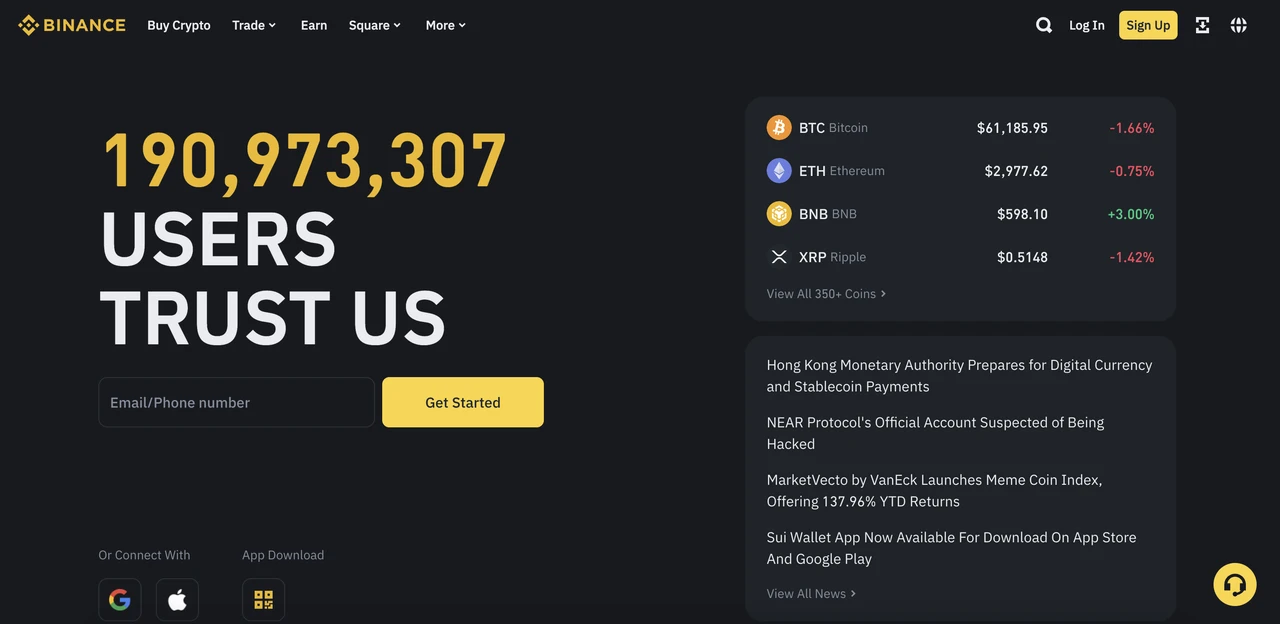This screenshot has width=1280, height=624.
Task: Focus the Email/Phone number input field
Action: point(236,402)
